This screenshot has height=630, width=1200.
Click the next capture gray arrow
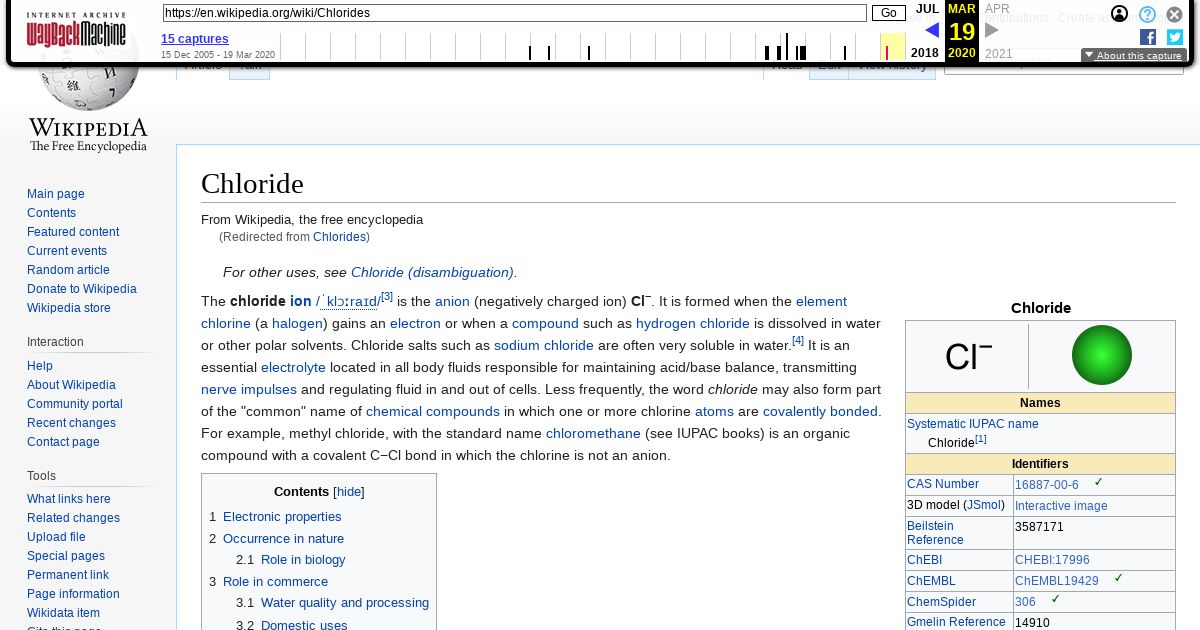coord(992,30)
